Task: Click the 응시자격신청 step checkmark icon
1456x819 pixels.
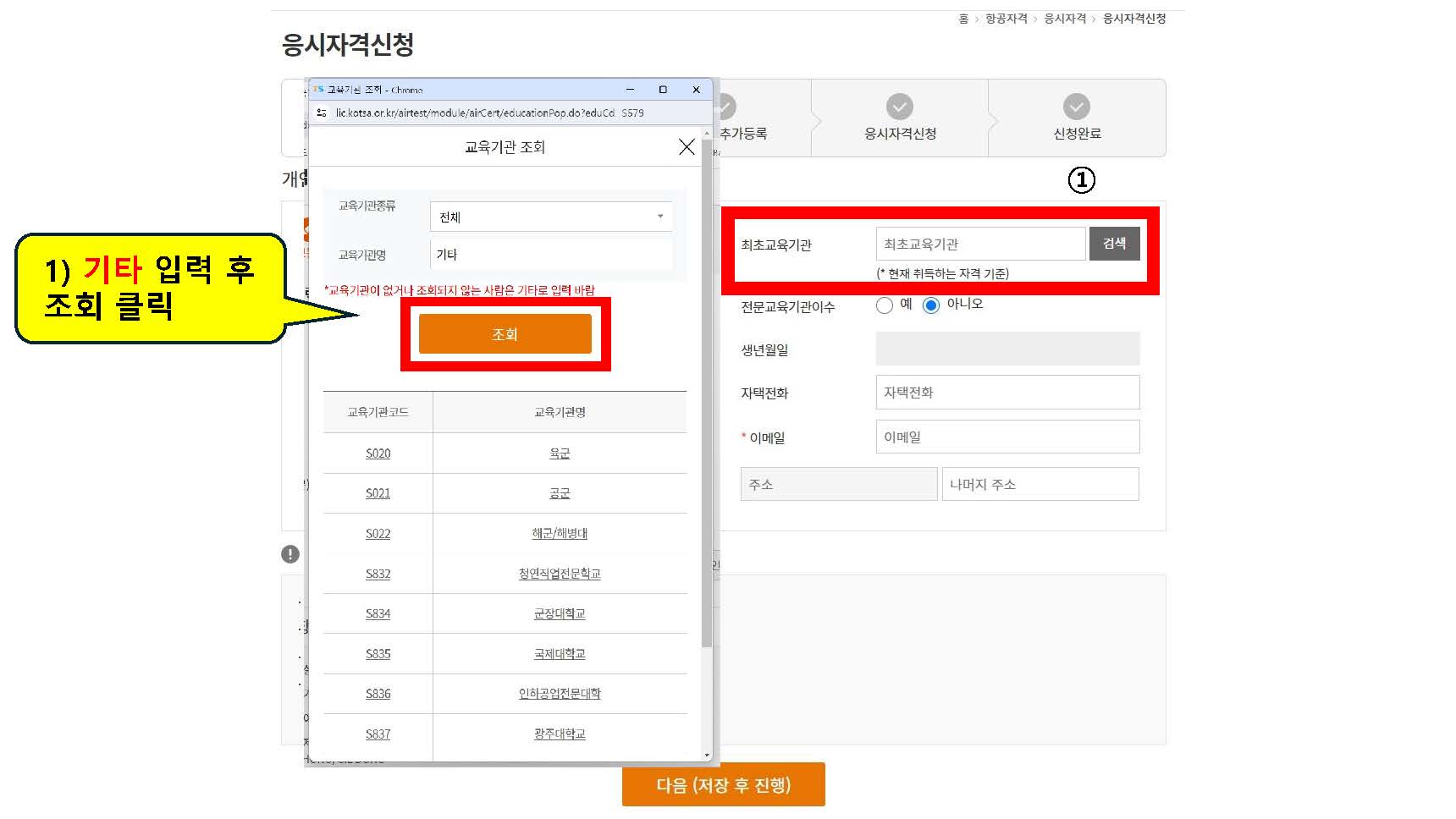Action: coord(900,107)
